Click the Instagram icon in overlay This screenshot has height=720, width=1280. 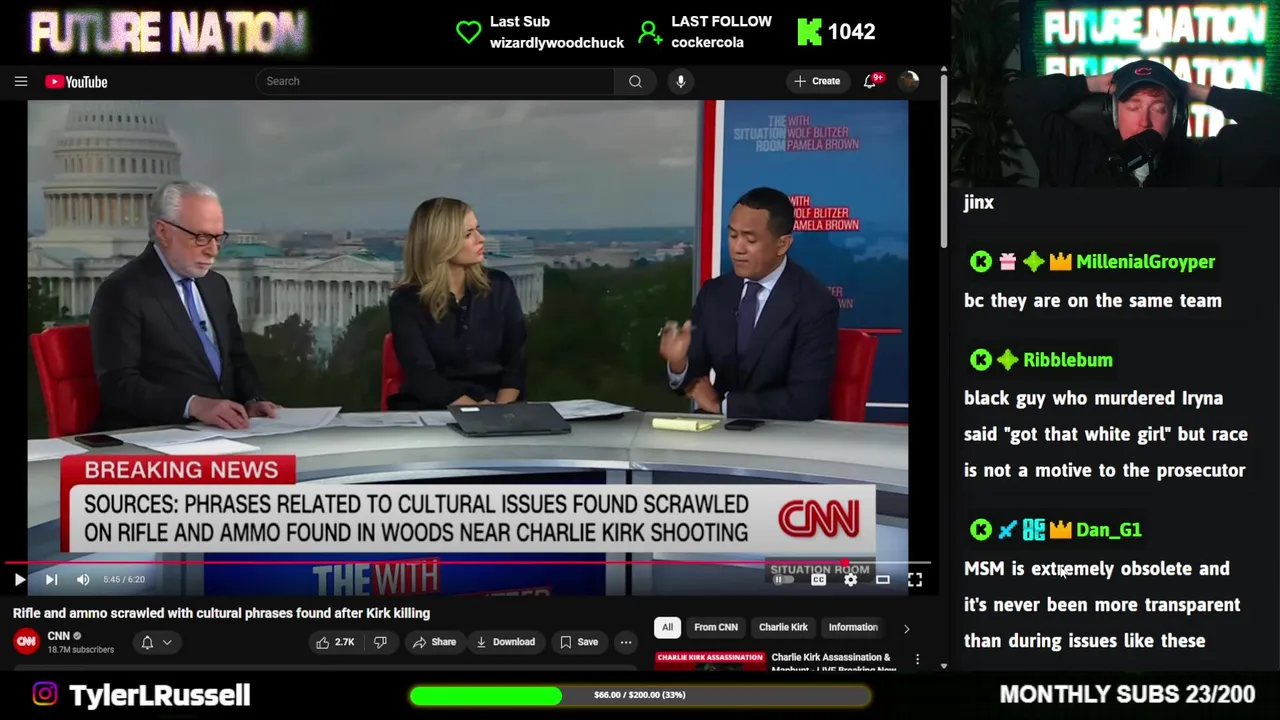(x=45, y=694)
